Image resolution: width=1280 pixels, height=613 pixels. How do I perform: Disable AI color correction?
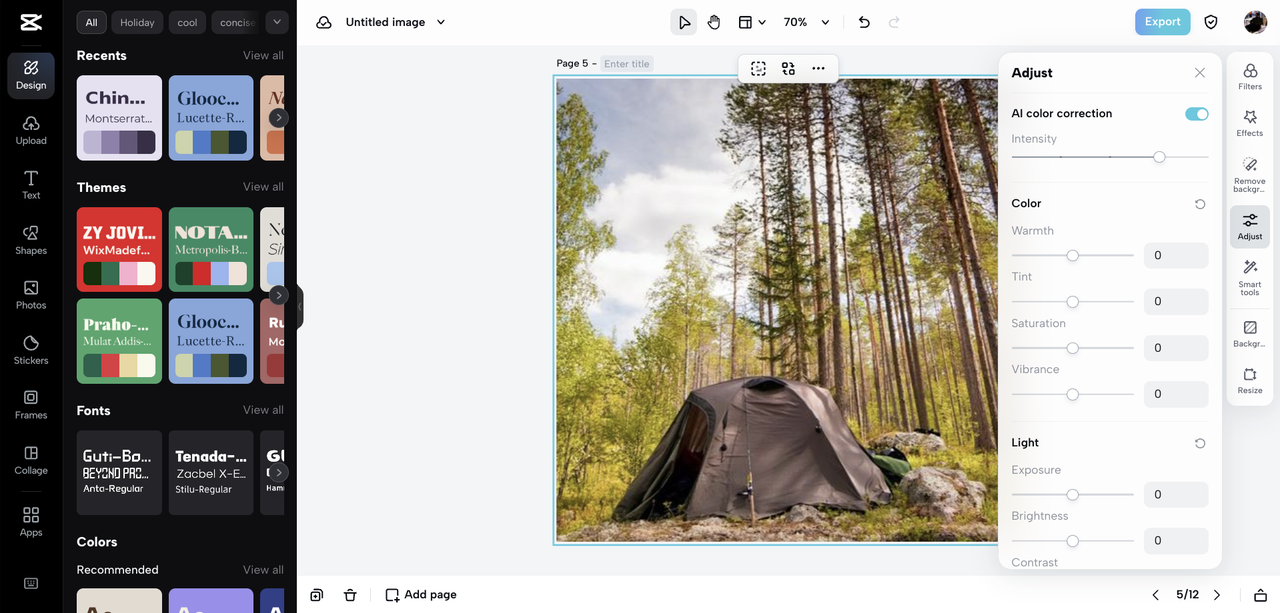1196,113
